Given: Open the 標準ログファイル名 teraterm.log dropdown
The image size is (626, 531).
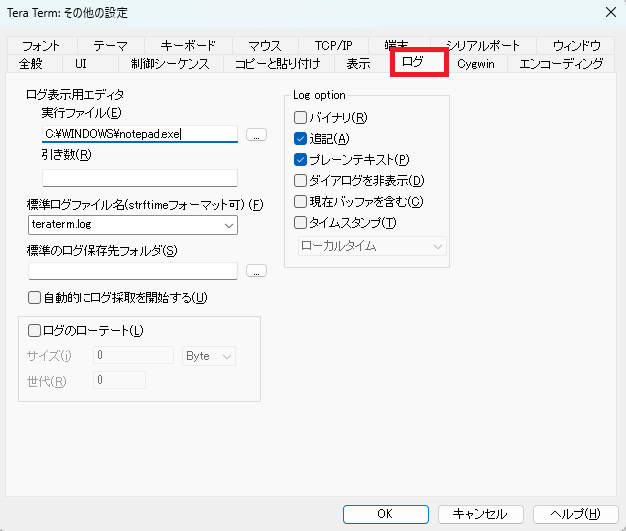Looking at the screenshot, I should click(229, 226).
